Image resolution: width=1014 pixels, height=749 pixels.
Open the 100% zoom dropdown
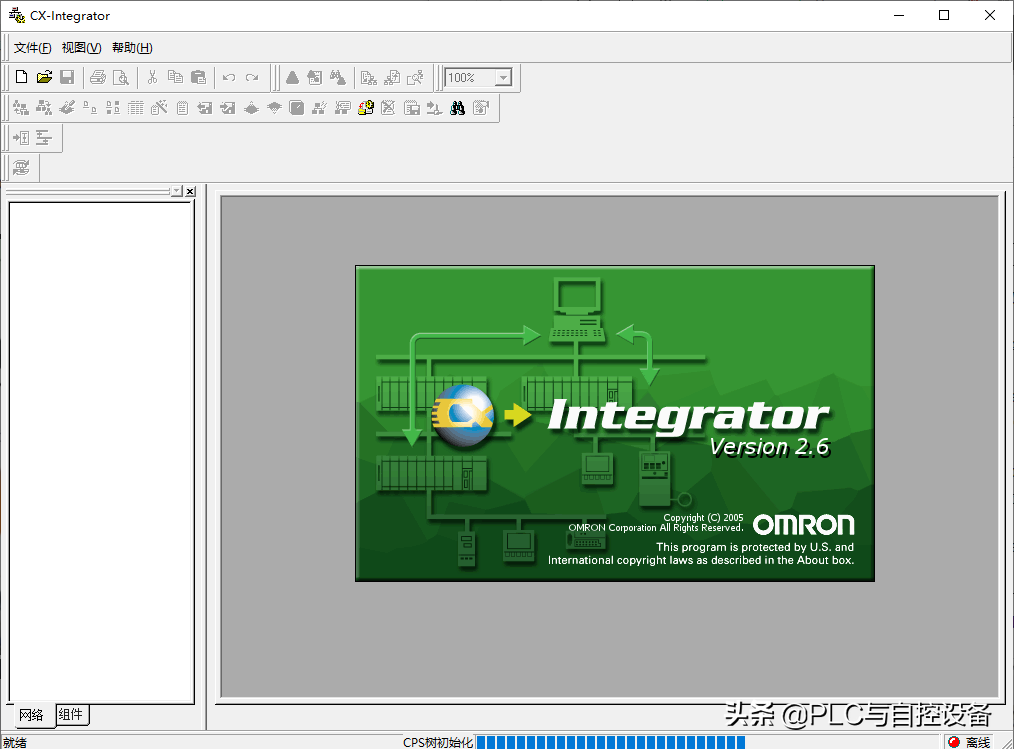click(503, 78)
